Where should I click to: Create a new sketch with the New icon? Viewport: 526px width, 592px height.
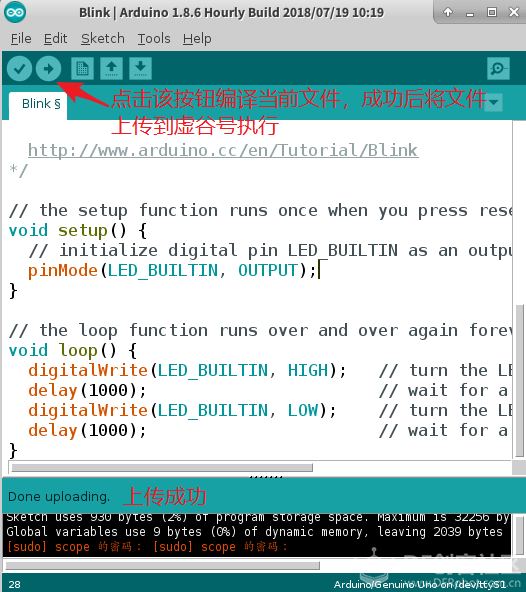tap(82, 68)
